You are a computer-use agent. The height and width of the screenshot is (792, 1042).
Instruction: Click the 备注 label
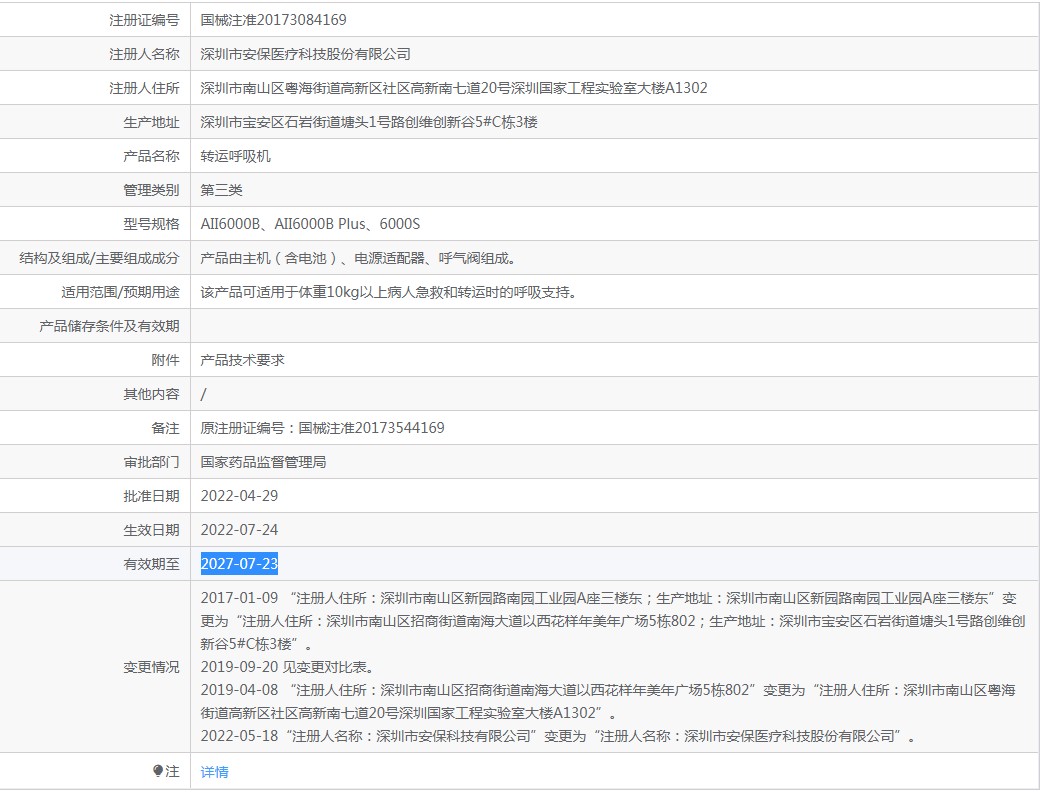click(x=165, y=428)
